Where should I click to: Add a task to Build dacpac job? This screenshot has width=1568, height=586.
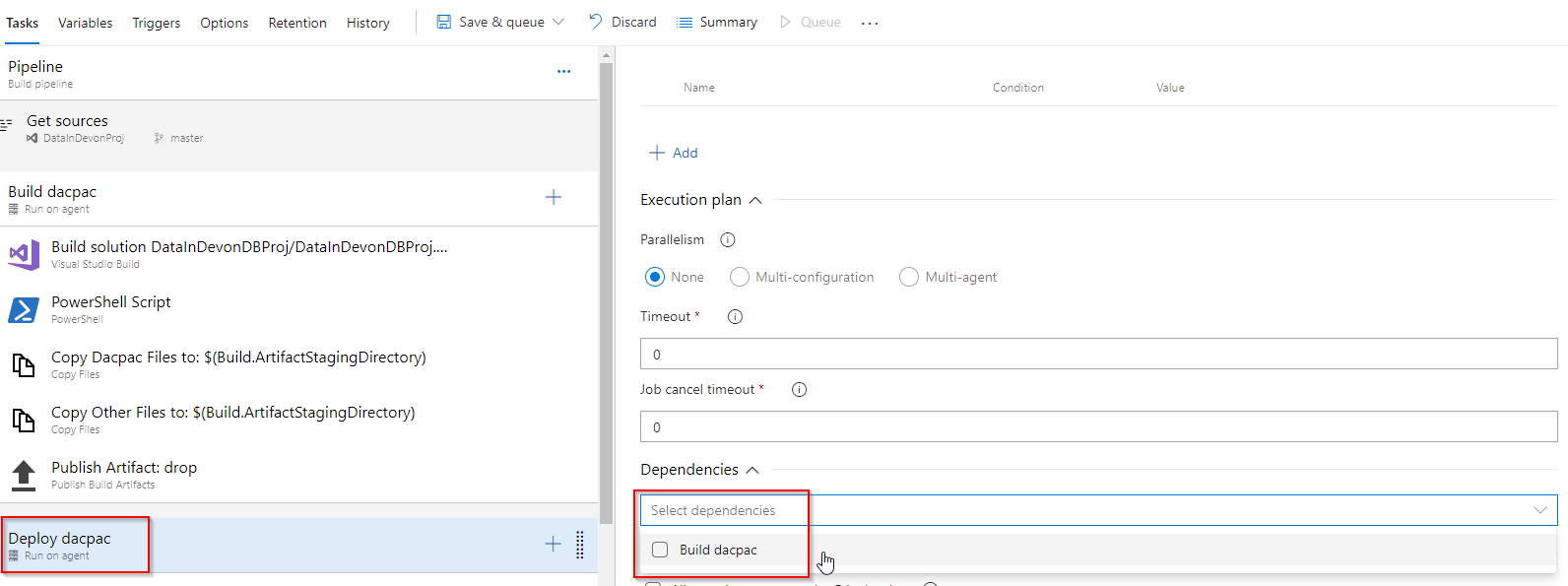coord(554,198)
